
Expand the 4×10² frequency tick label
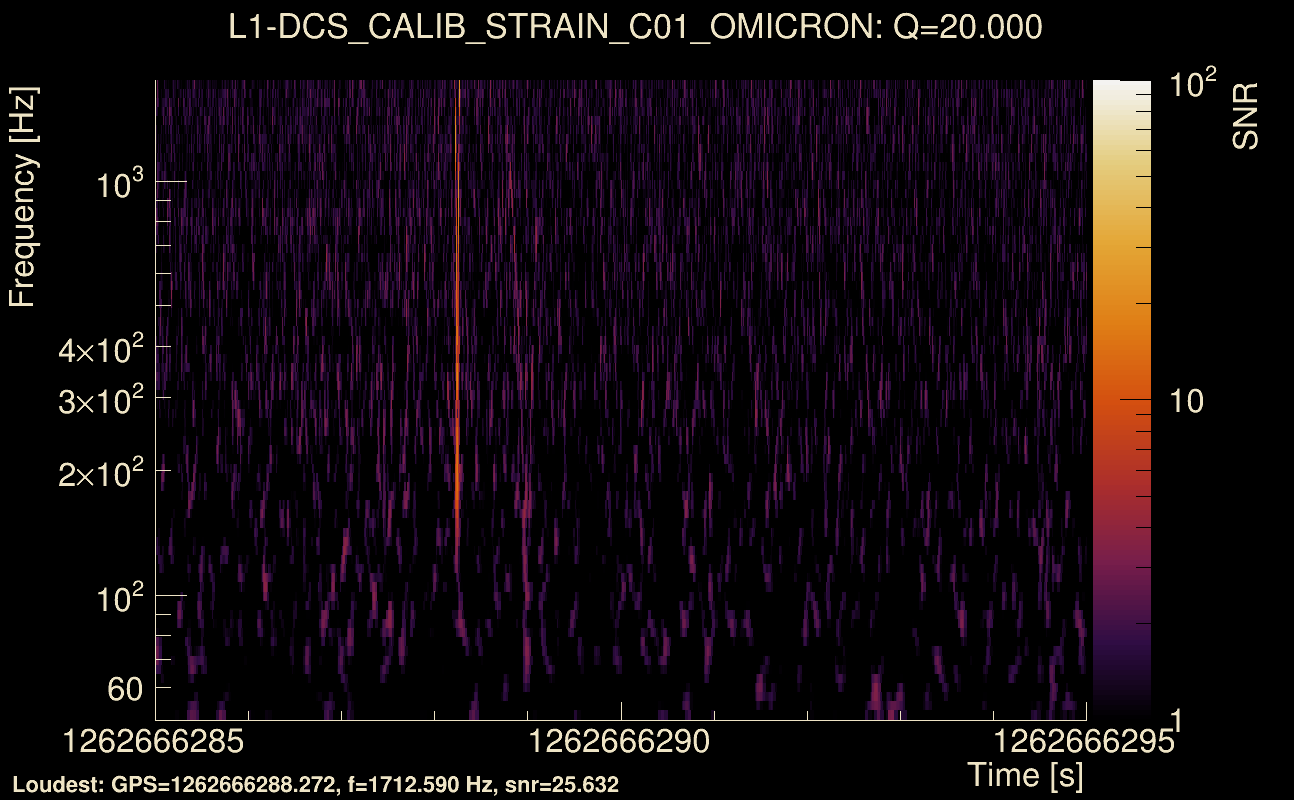[103, 348]
